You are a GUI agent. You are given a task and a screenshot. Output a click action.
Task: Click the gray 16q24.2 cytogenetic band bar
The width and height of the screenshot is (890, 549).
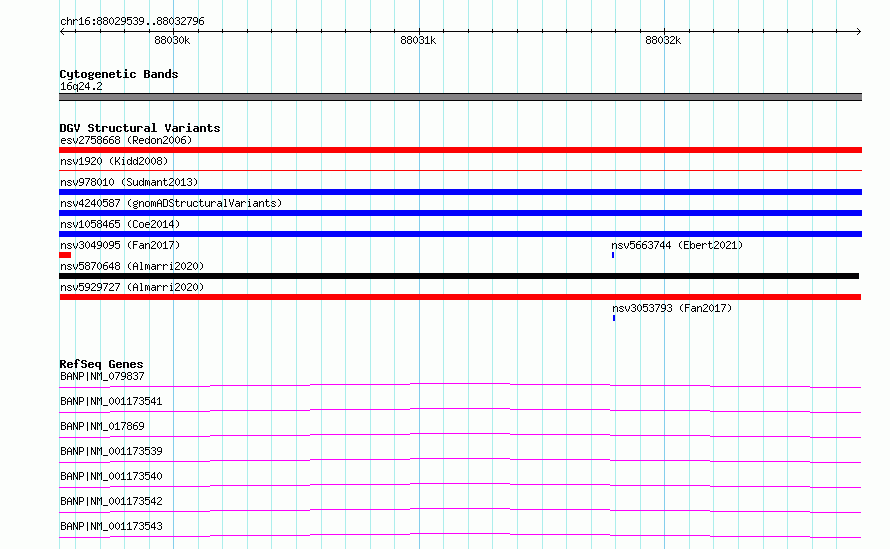coord(460,97)
